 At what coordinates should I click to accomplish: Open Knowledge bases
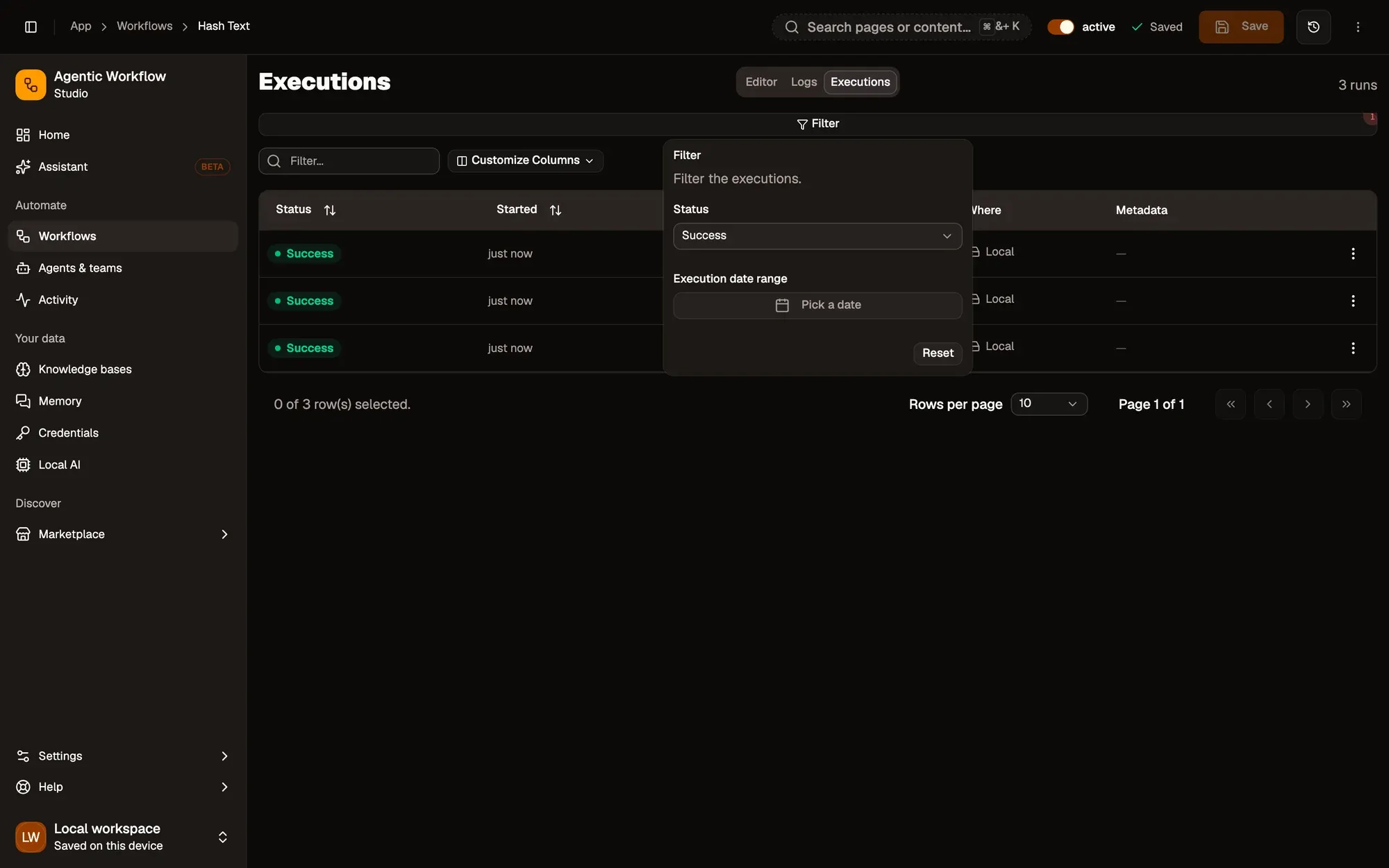[x=123, y=369]
